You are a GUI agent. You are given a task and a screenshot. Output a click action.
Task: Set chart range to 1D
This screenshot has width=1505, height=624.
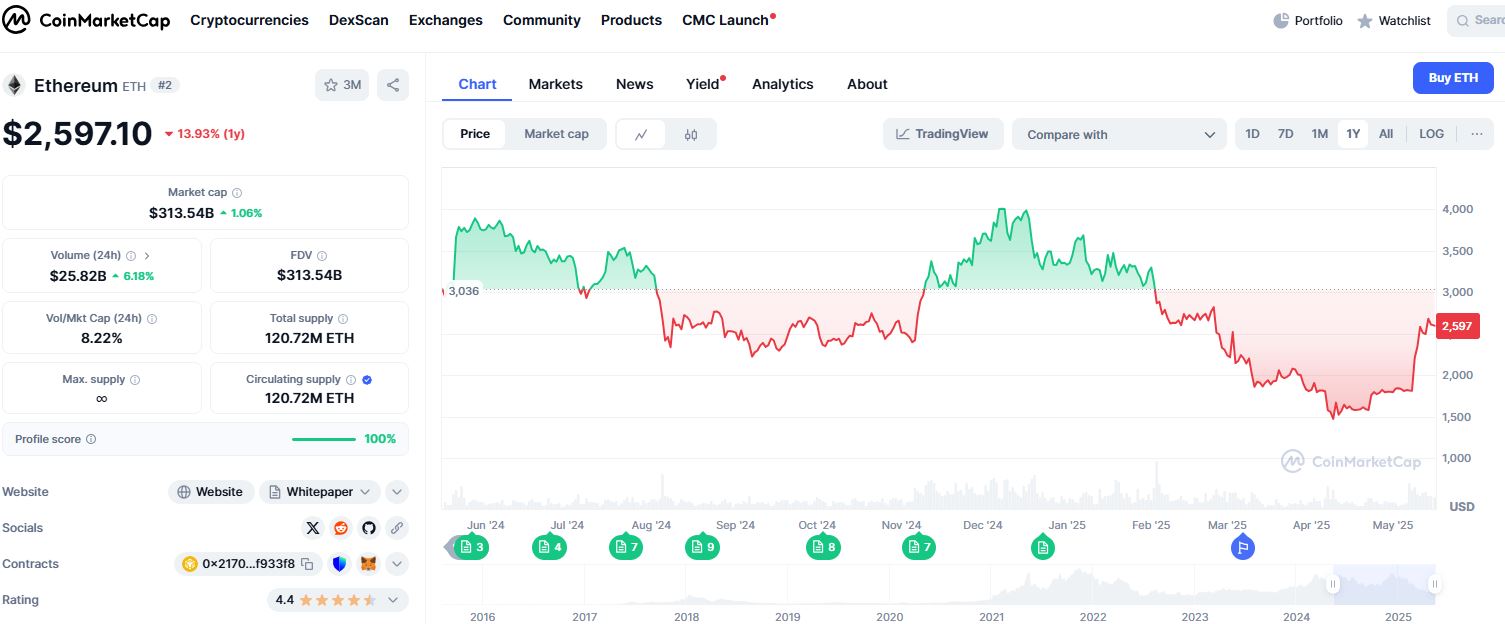[x=1252, y=134]
